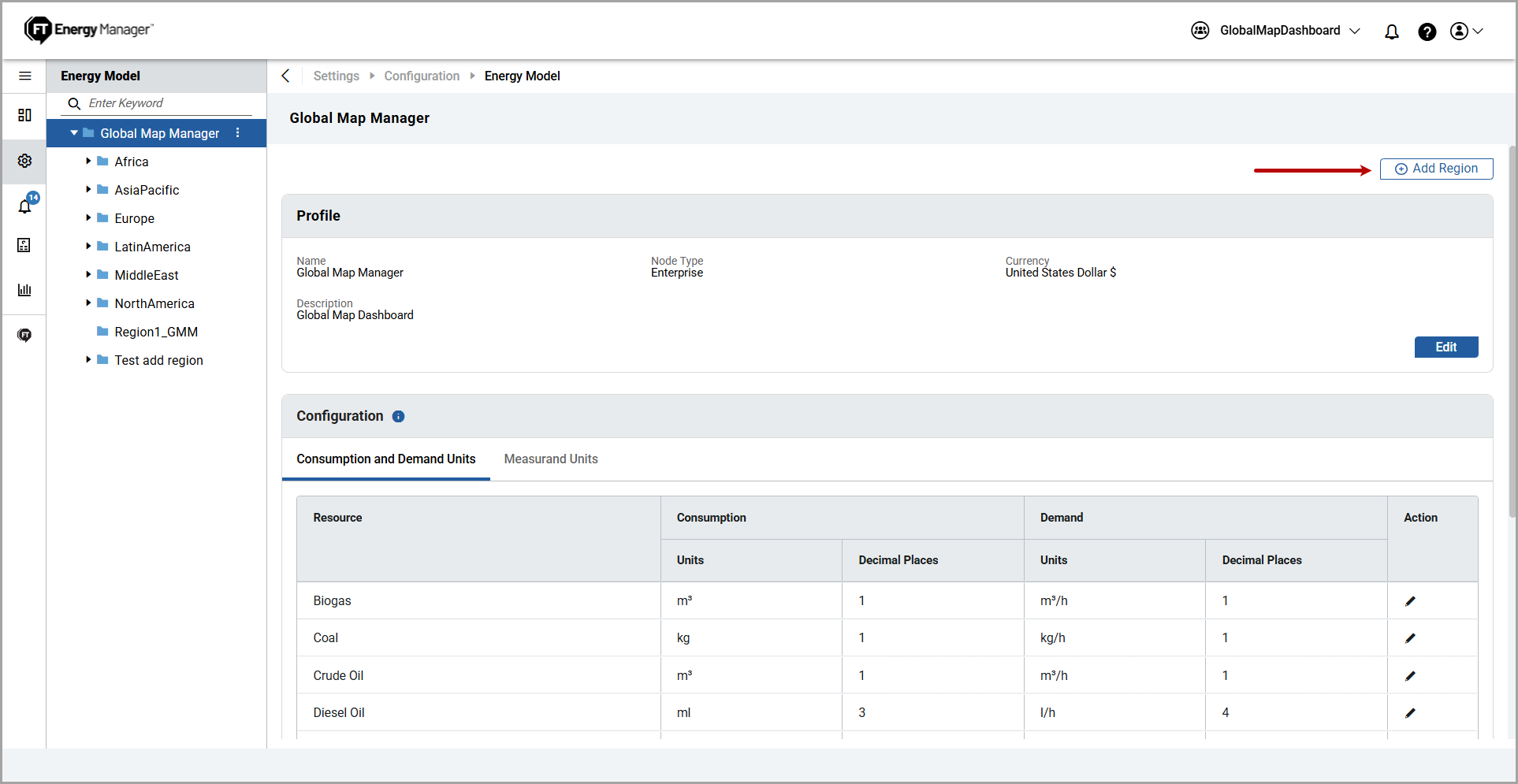
Task: Click the Coal kg/h demand unit
Action: point(1053,637)
